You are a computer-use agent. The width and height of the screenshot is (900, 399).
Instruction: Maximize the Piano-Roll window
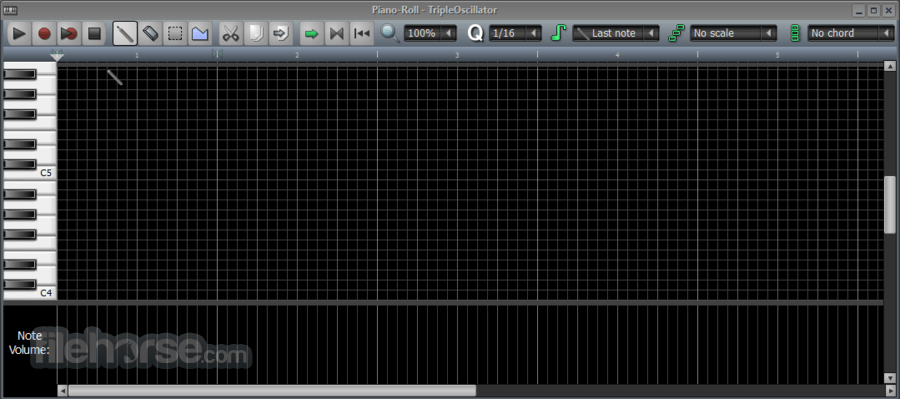[x=874, y=10]
